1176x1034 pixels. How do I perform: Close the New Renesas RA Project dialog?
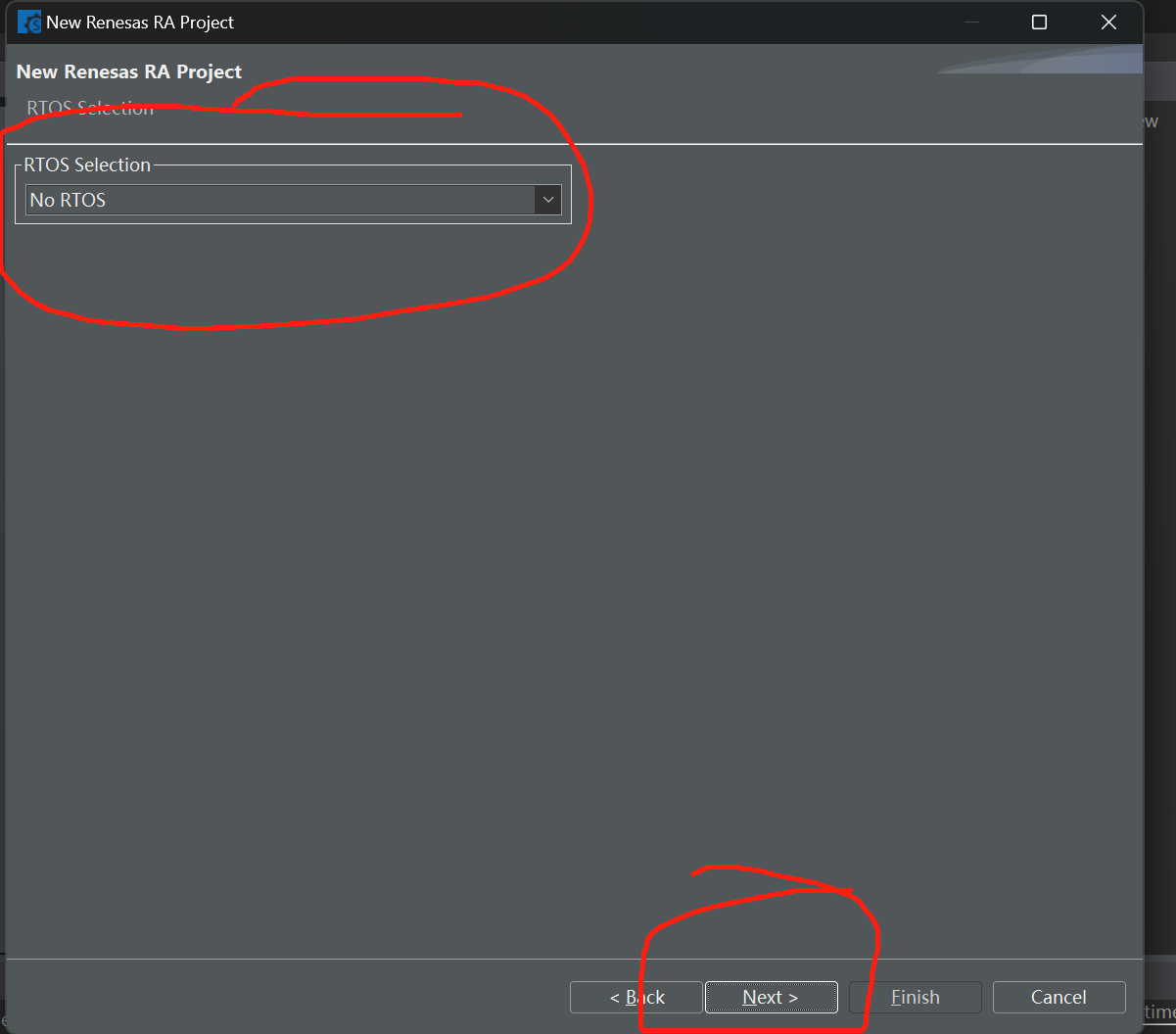coord(1108,22)
